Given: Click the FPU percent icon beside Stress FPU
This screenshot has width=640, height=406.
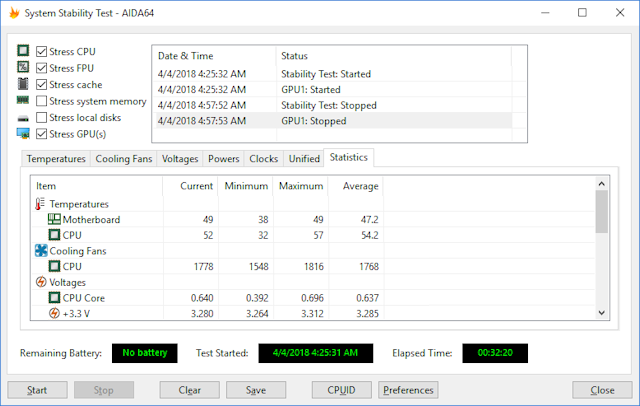Looking at the screenshot, I should 23,67.
